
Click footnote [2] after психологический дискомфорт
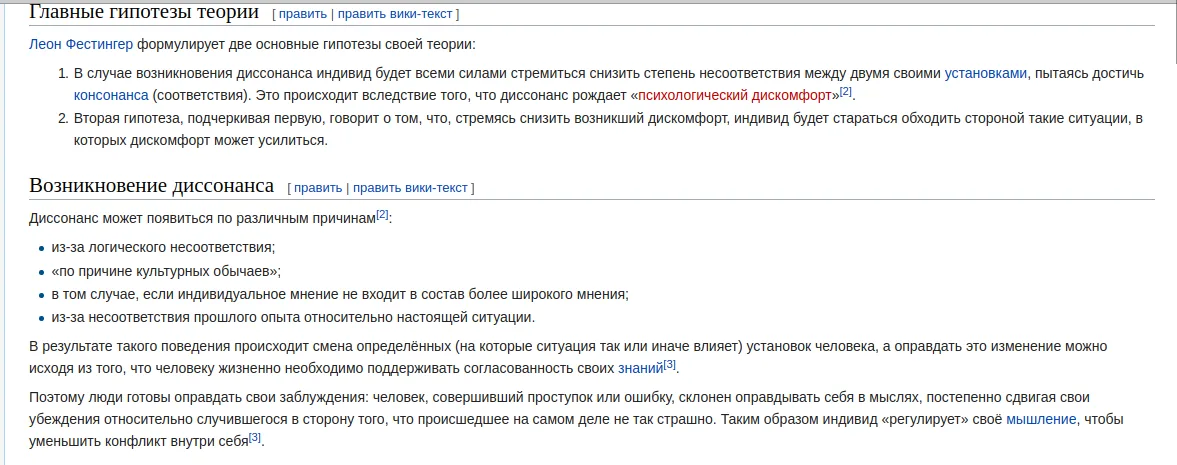846,92
